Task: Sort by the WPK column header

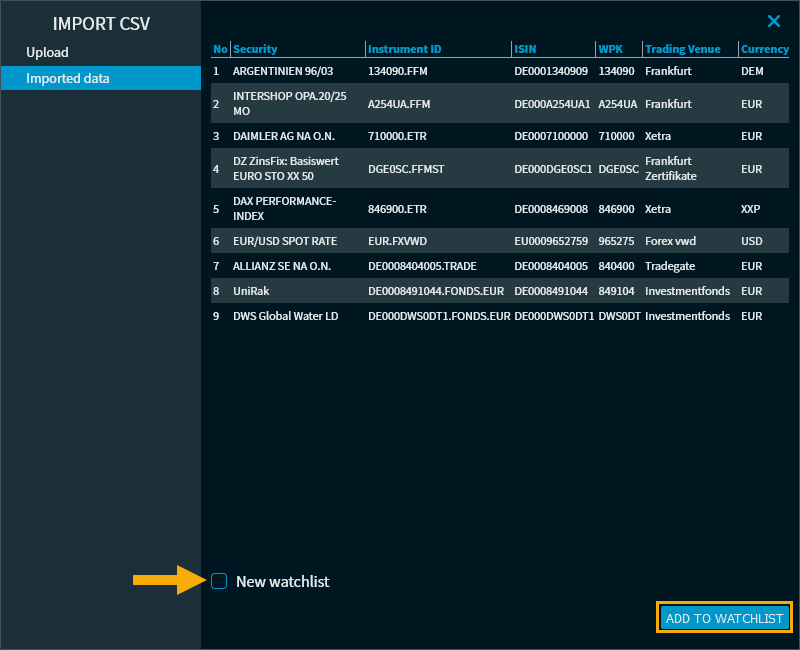Action: [610, 49]
